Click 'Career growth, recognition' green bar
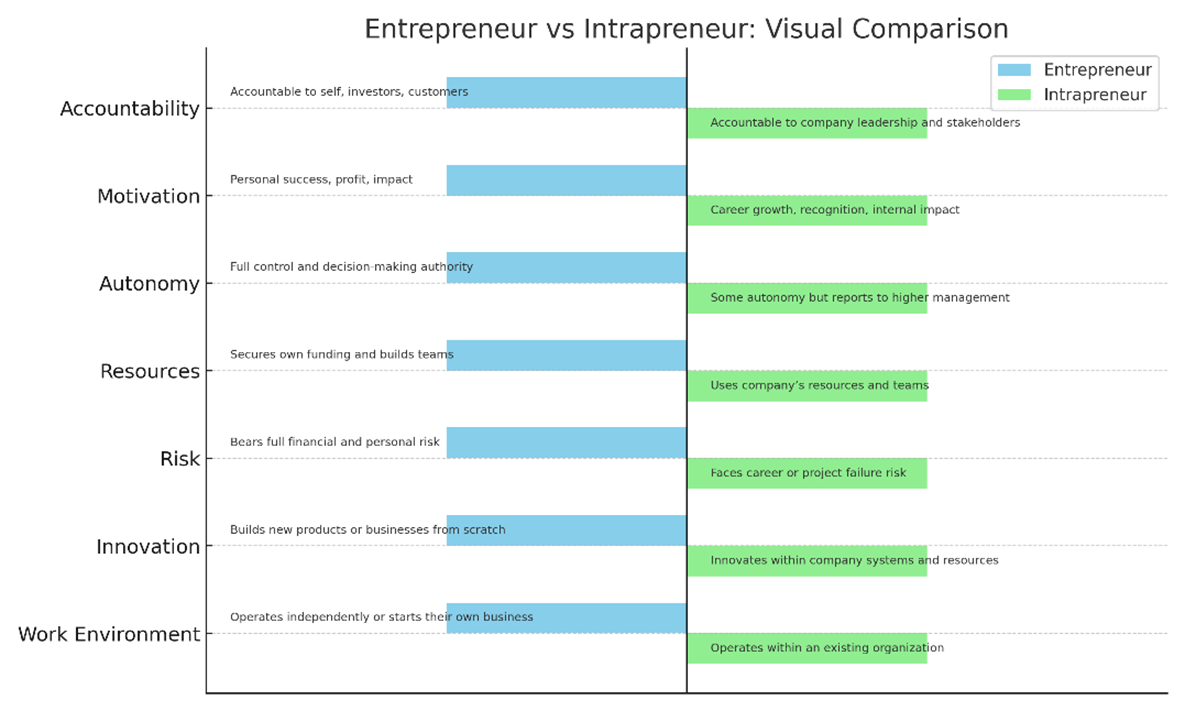Screen dimensions: 1185x711 807,210
